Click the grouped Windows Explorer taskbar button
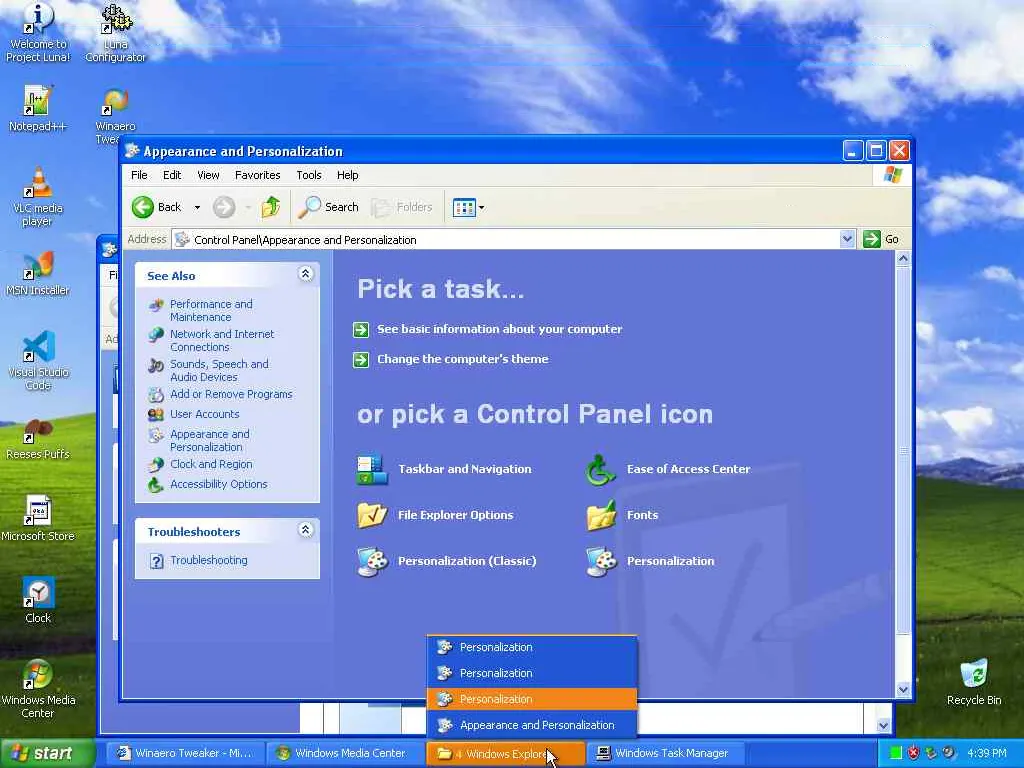Image resolution: width=1024 pixels, height=768 pixels. (505, 754)
